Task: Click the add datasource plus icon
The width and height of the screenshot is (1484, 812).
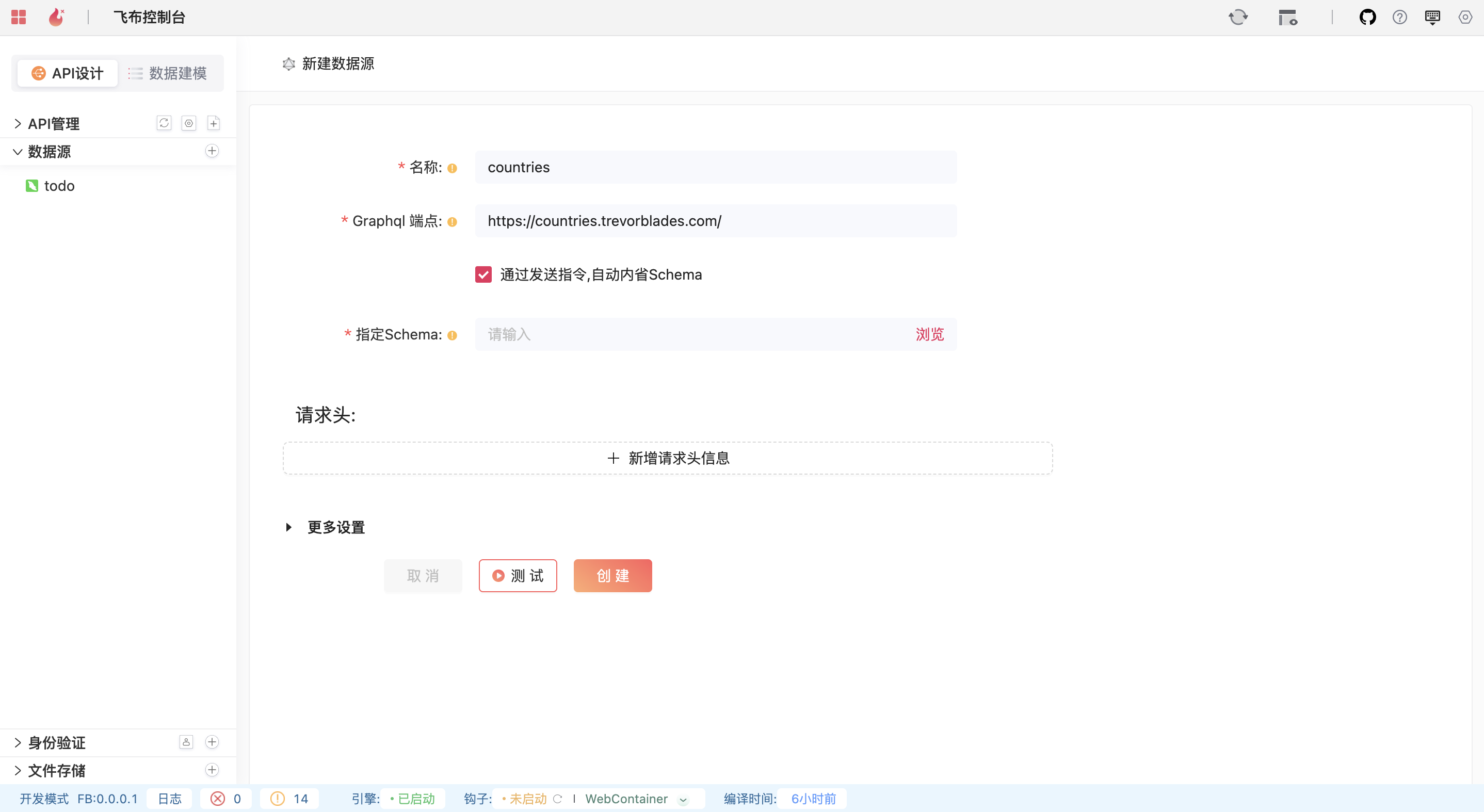Action: (x=212, y=151)
